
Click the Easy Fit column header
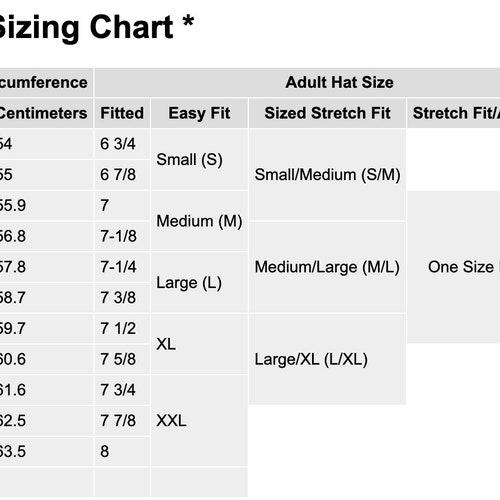point(199,113)
